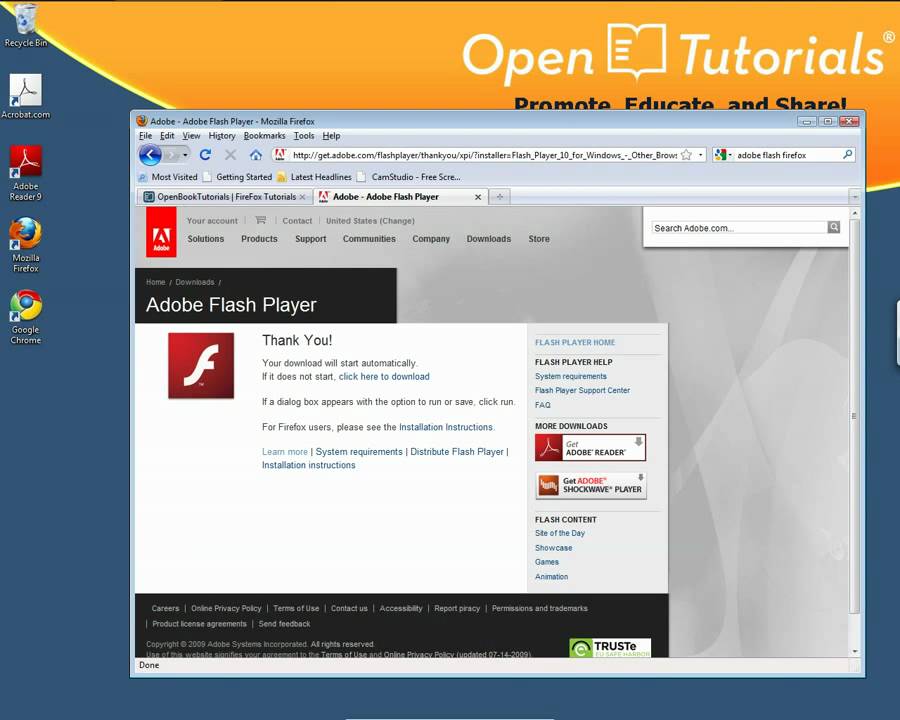Click the Online Privacy Policy footer link
This screenshot has height=720, width=900.
click(226, 608)
